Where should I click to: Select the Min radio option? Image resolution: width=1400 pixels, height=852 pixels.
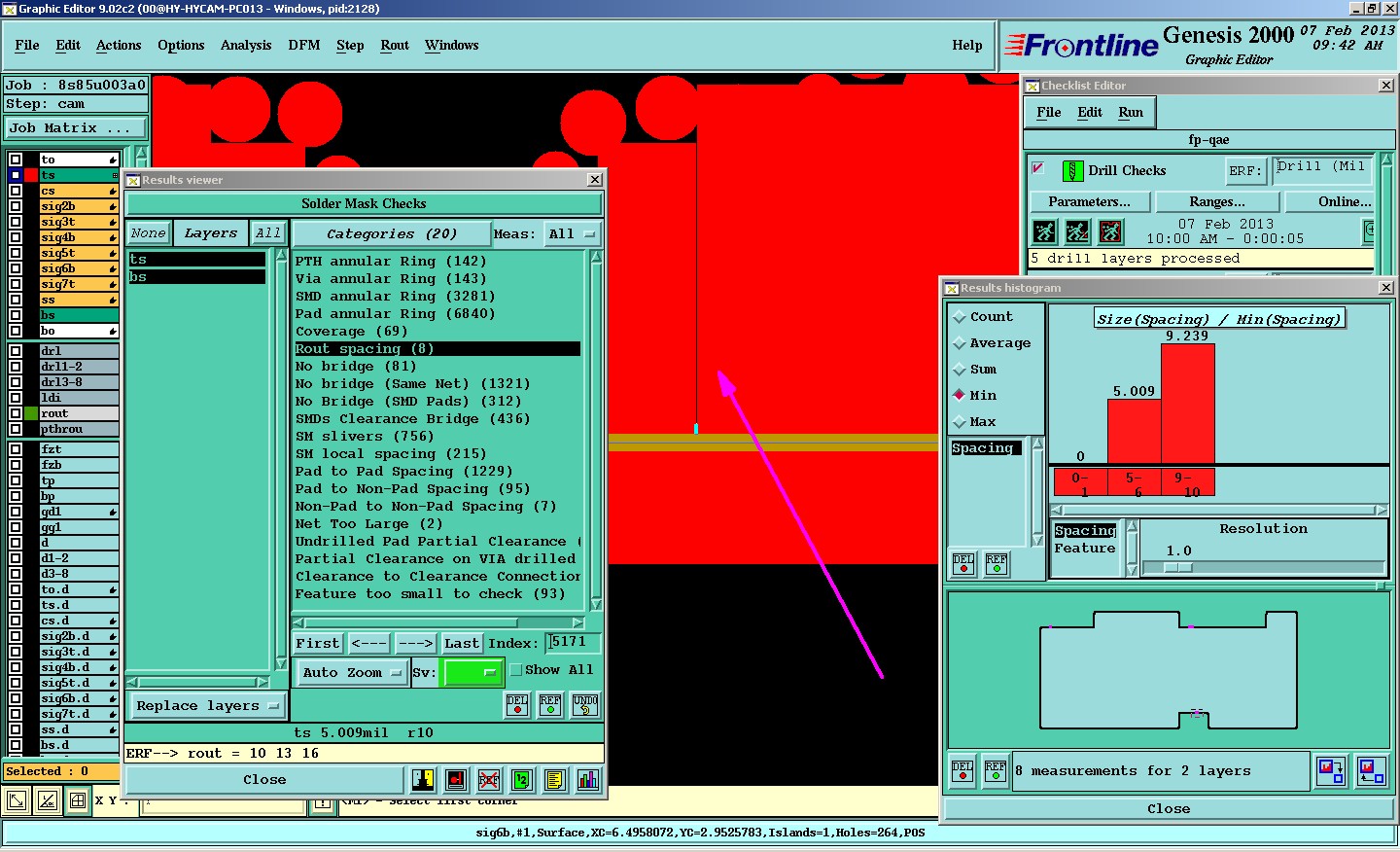pyautogui.click(x=960, y=396)
